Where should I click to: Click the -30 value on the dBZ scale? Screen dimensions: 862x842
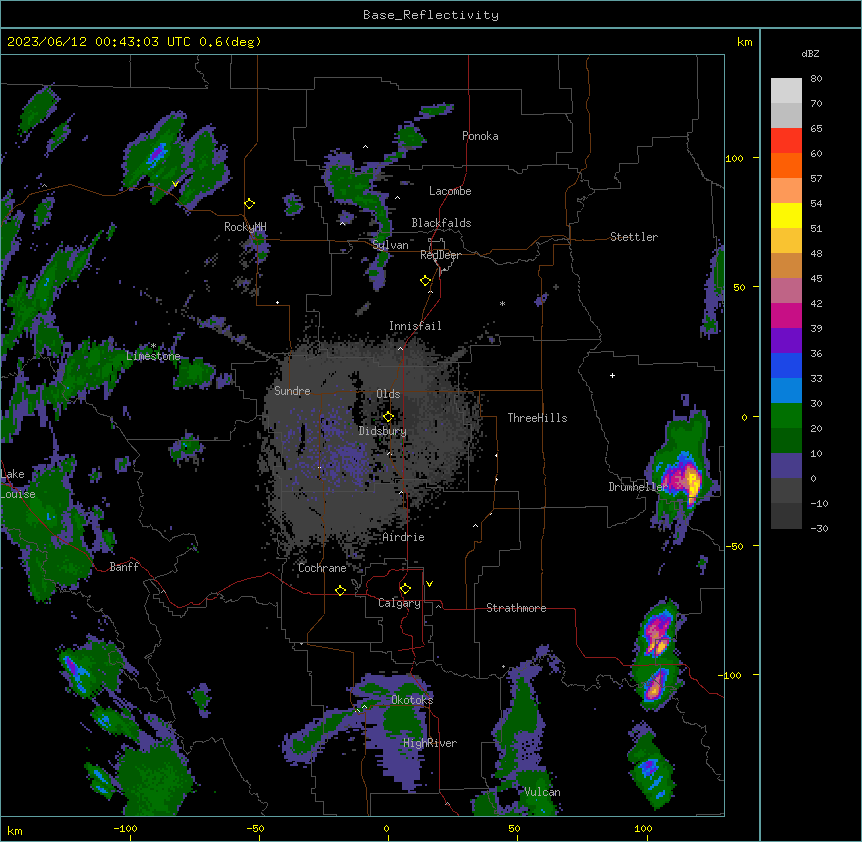[x=819, y=529]
